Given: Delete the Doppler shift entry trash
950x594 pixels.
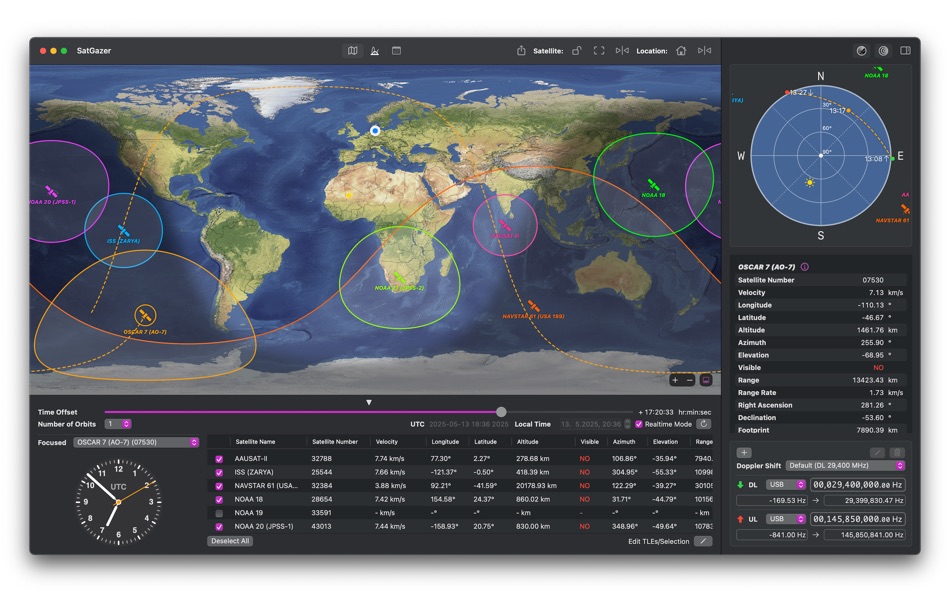Looking at the screenshot, I should (897, 453).
